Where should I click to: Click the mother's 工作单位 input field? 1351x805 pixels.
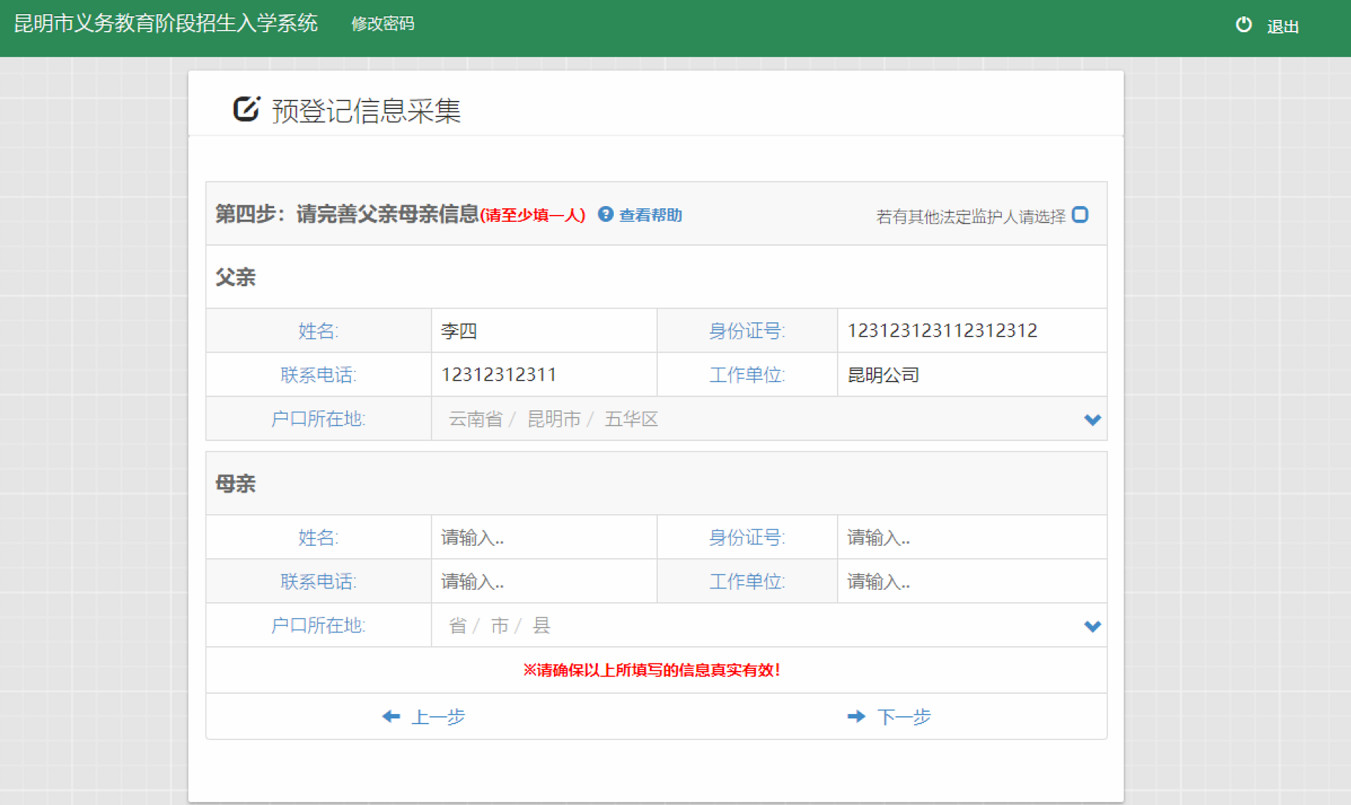[x=972, y=581]
